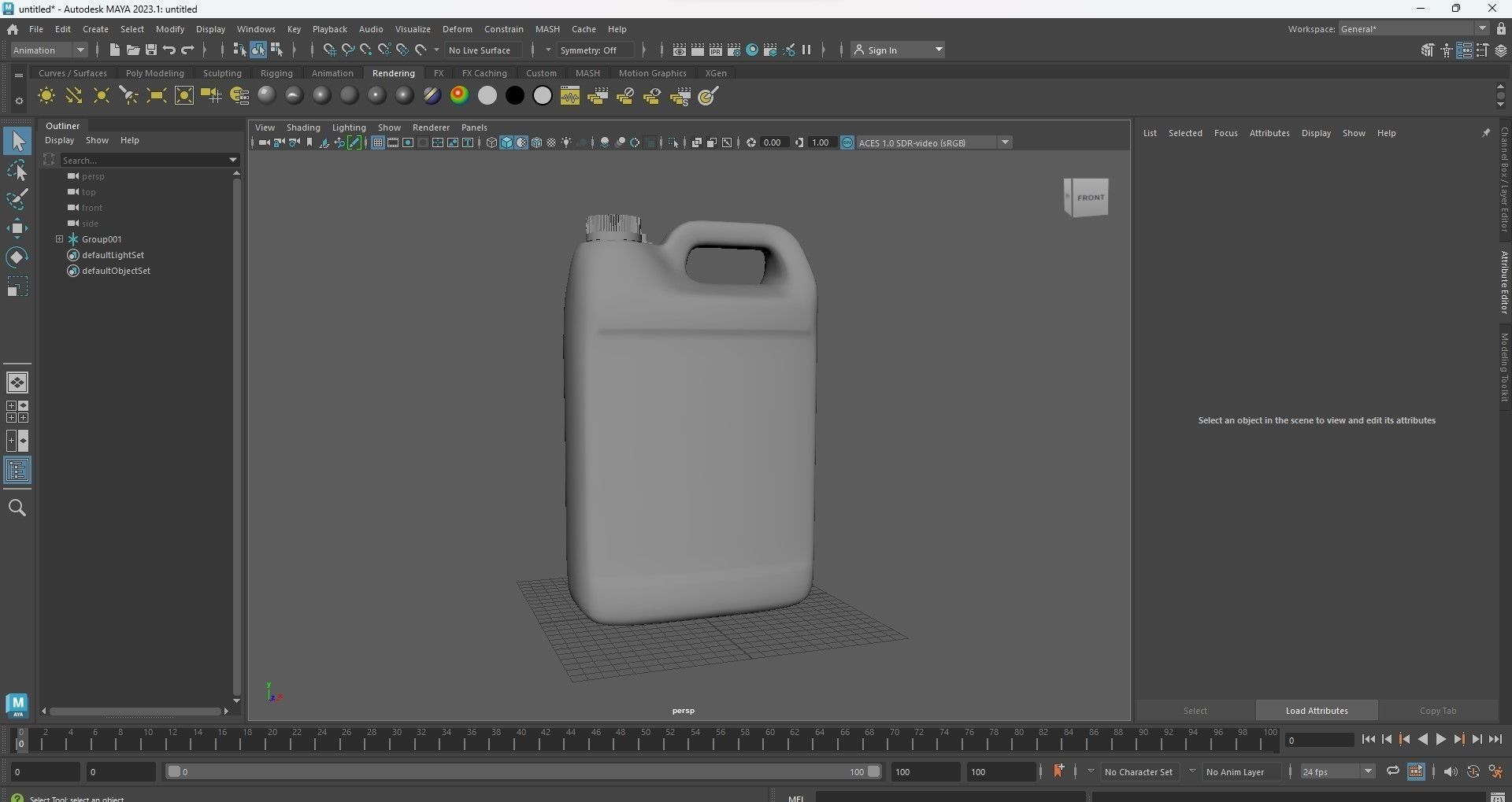Activate the Lasso Select tool

click(x=17, y=170)
